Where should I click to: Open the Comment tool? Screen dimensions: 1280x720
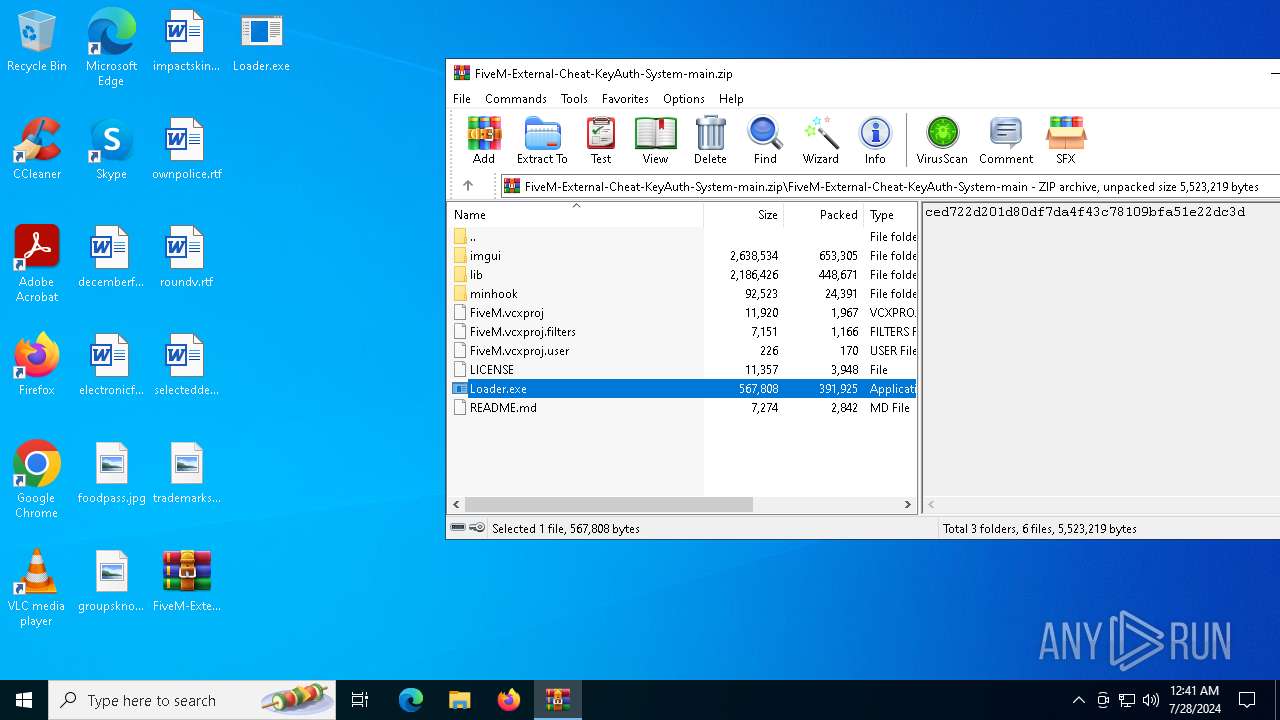pos(1006,140)
